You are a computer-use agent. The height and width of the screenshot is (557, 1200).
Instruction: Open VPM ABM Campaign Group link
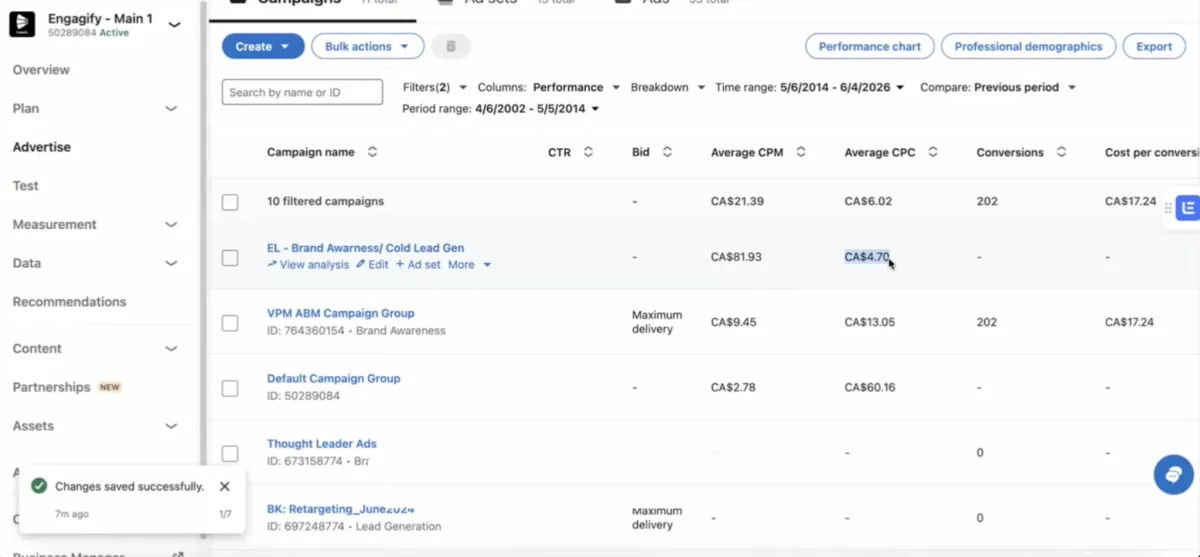coord(340,313)
